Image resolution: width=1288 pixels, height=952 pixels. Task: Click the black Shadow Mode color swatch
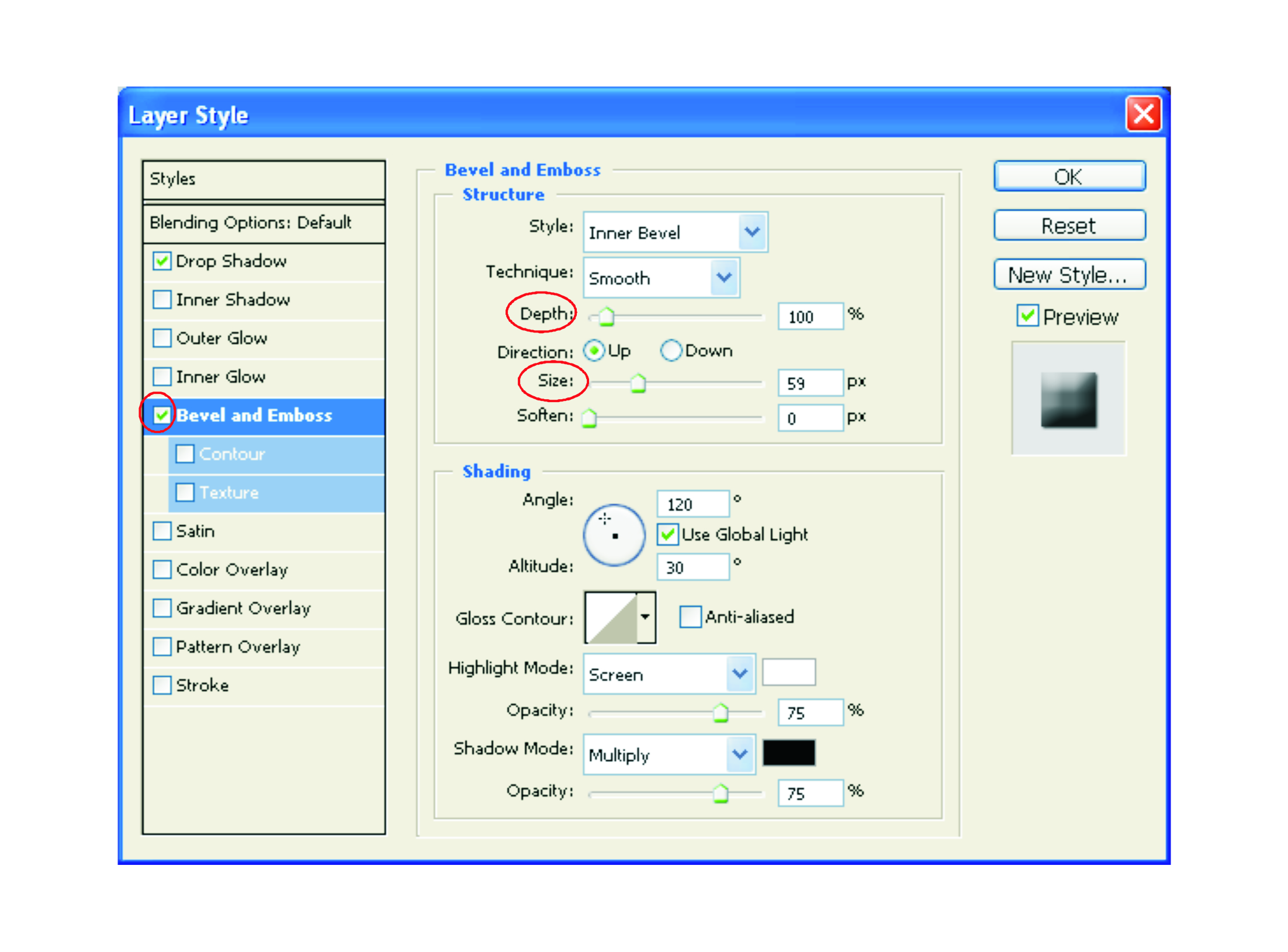pyautogui.click(x=788, y=753)
